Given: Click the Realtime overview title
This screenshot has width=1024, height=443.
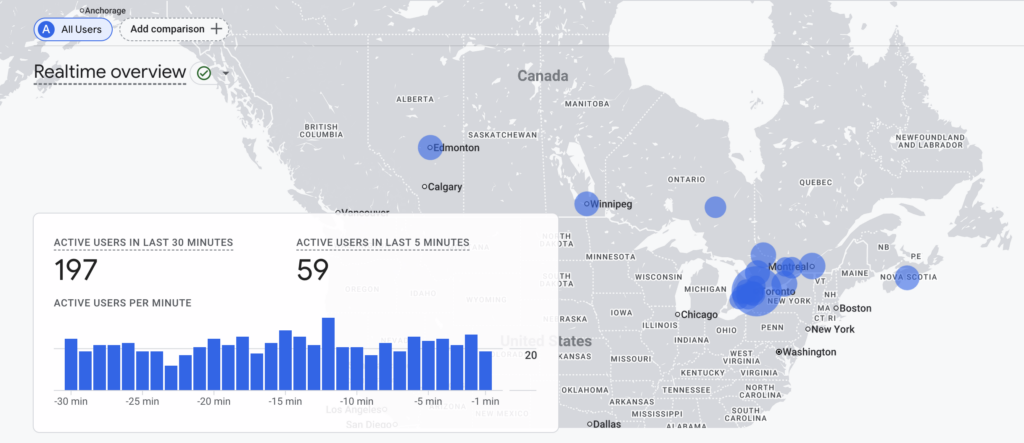Looking at the screenshot, I should tap(109, 72).
